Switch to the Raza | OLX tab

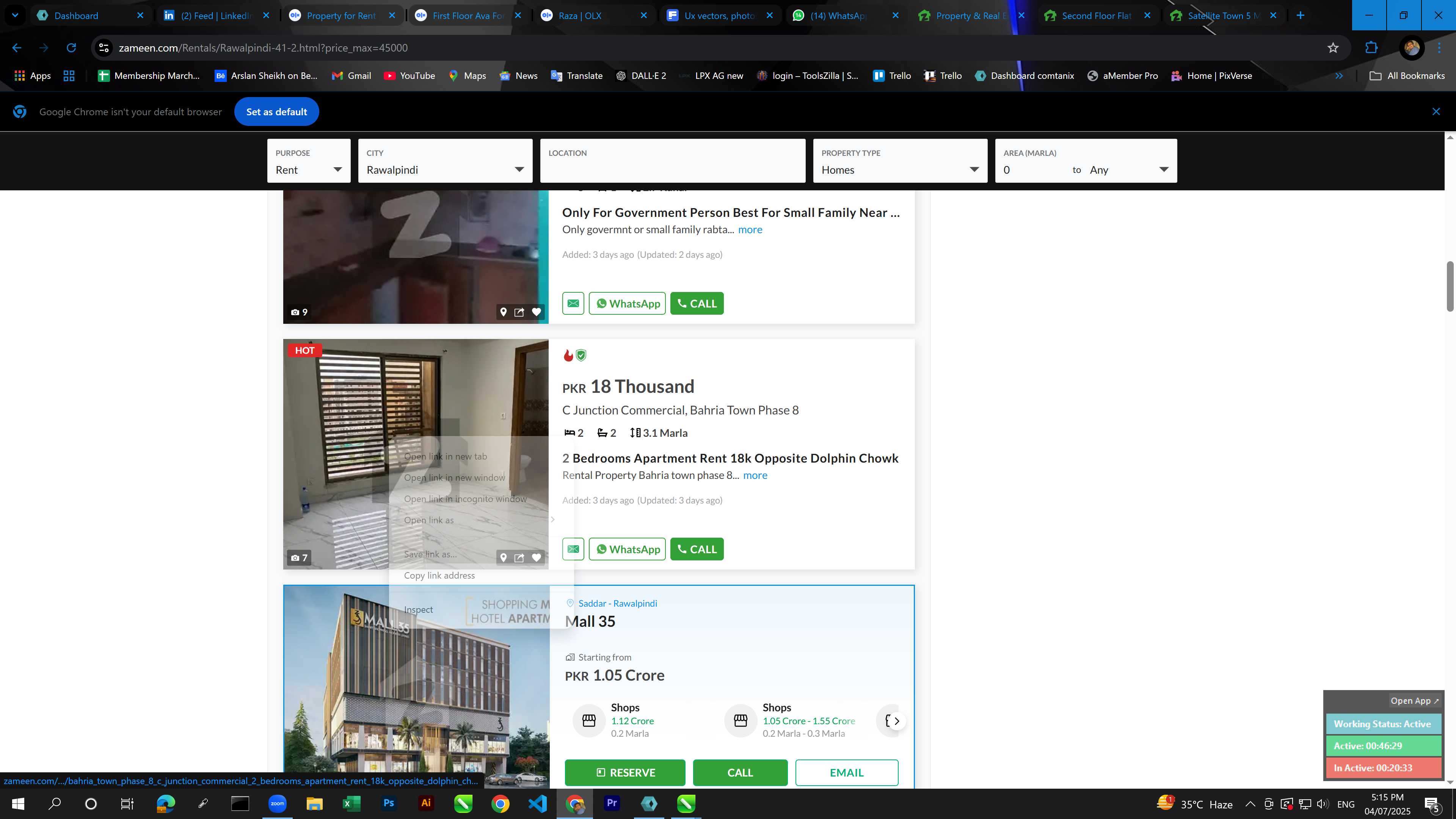593,15
